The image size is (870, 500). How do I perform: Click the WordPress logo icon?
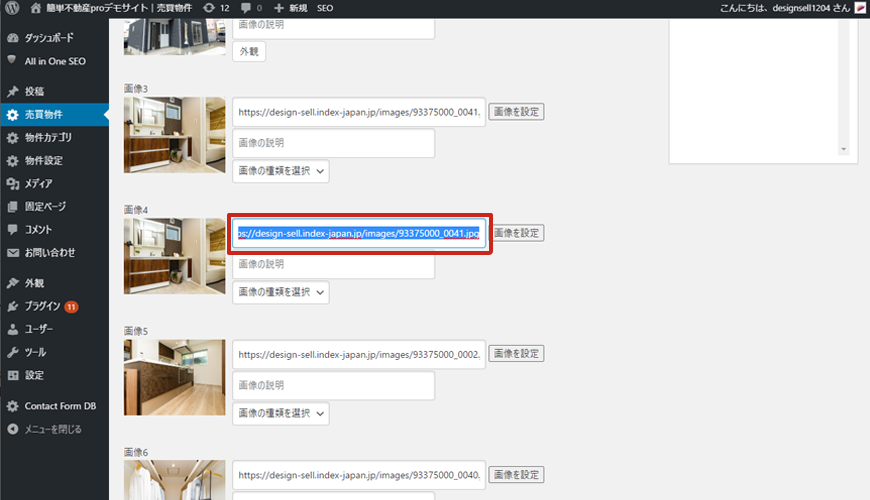click(12, 8)
